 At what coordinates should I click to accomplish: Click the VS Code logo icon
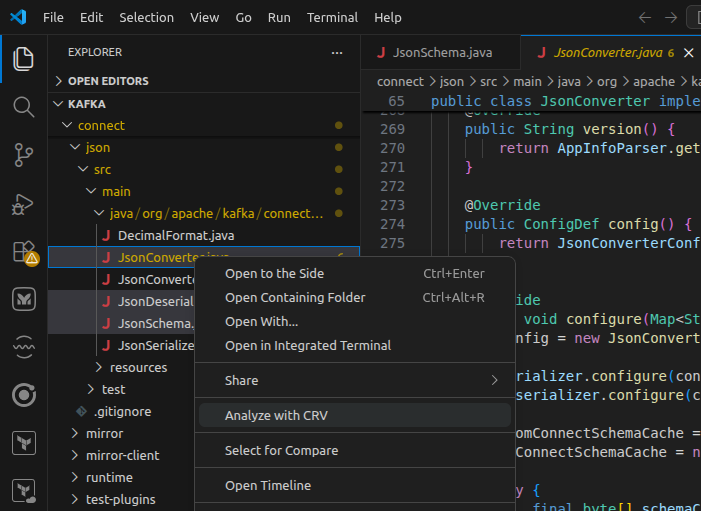[x=18, y=17]
